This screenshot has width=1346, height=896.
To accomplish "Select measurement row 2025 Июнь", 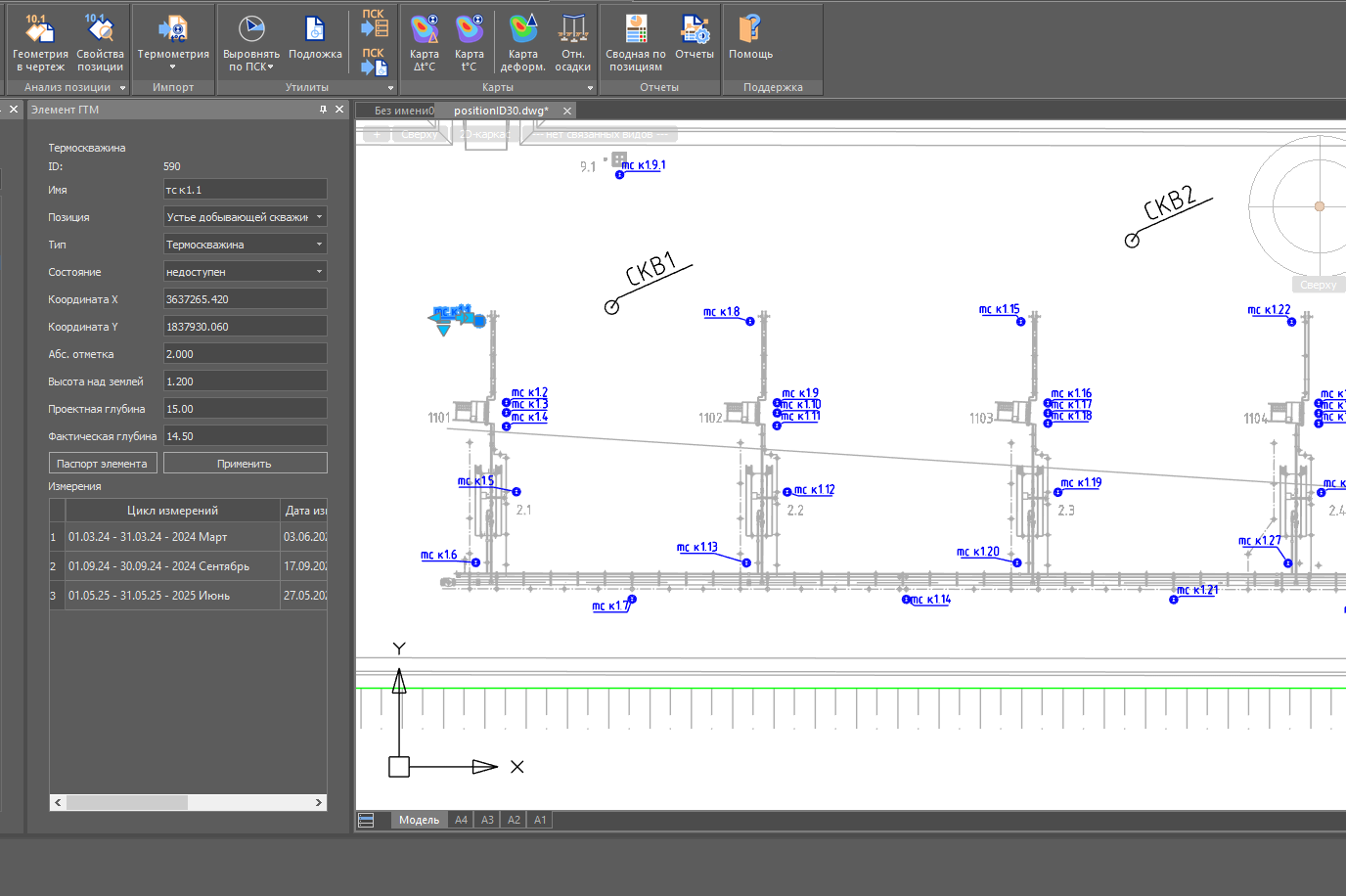I will (188, 596).
